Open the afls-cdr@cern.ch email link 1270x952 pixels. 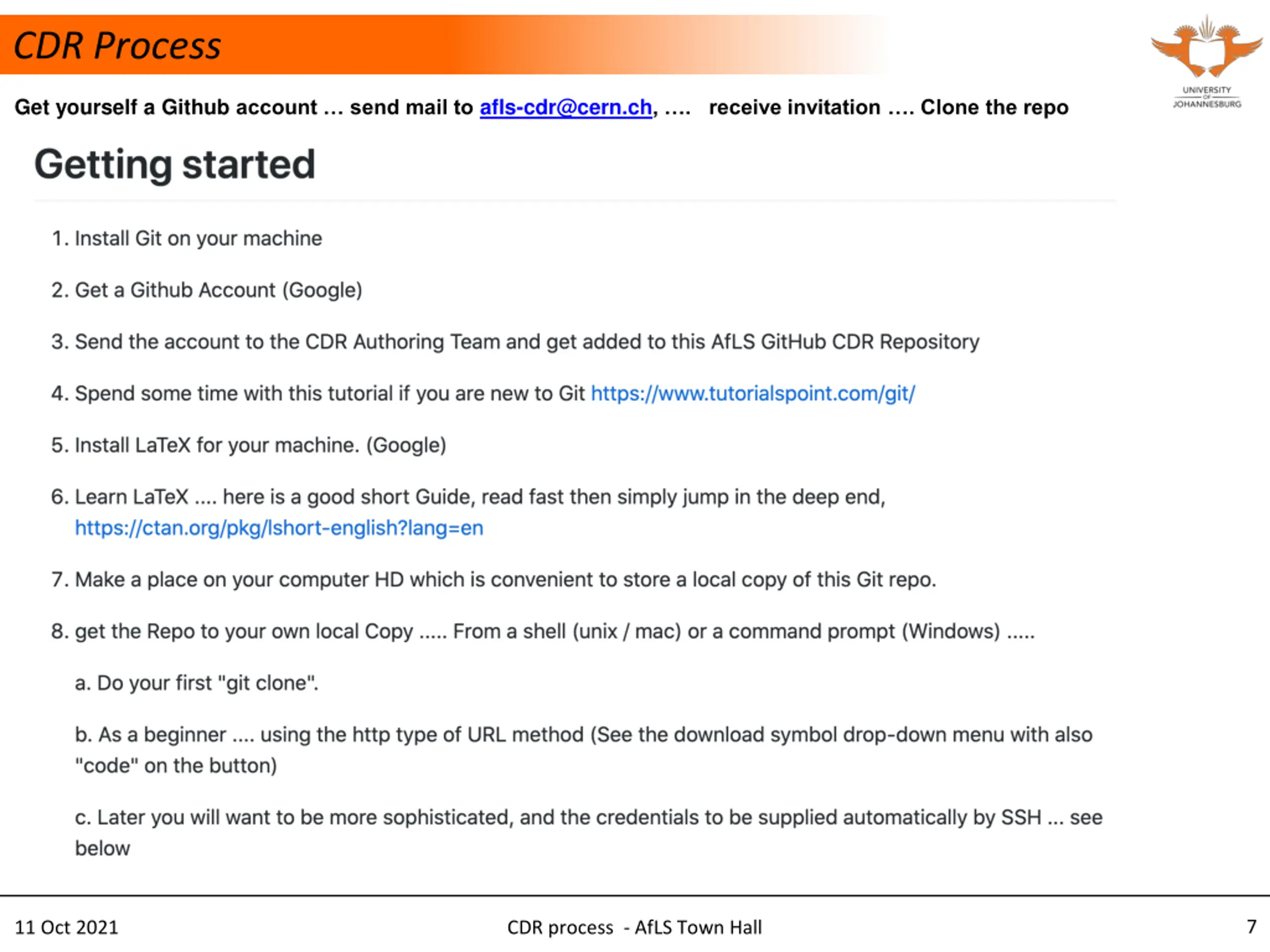(x=566, y=107)
